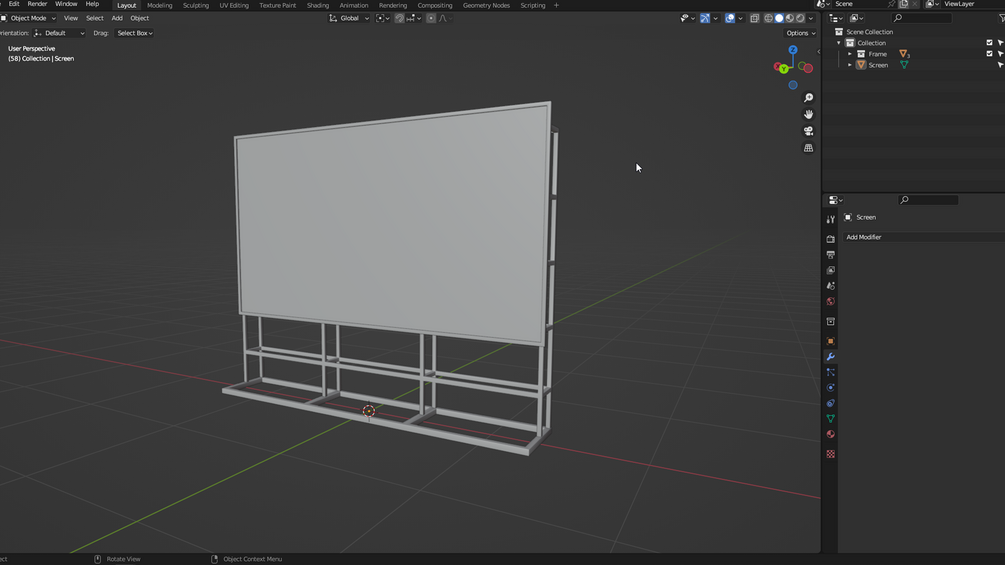
Task: Open the shading options dropdown arrow
Action: (811, 18)
